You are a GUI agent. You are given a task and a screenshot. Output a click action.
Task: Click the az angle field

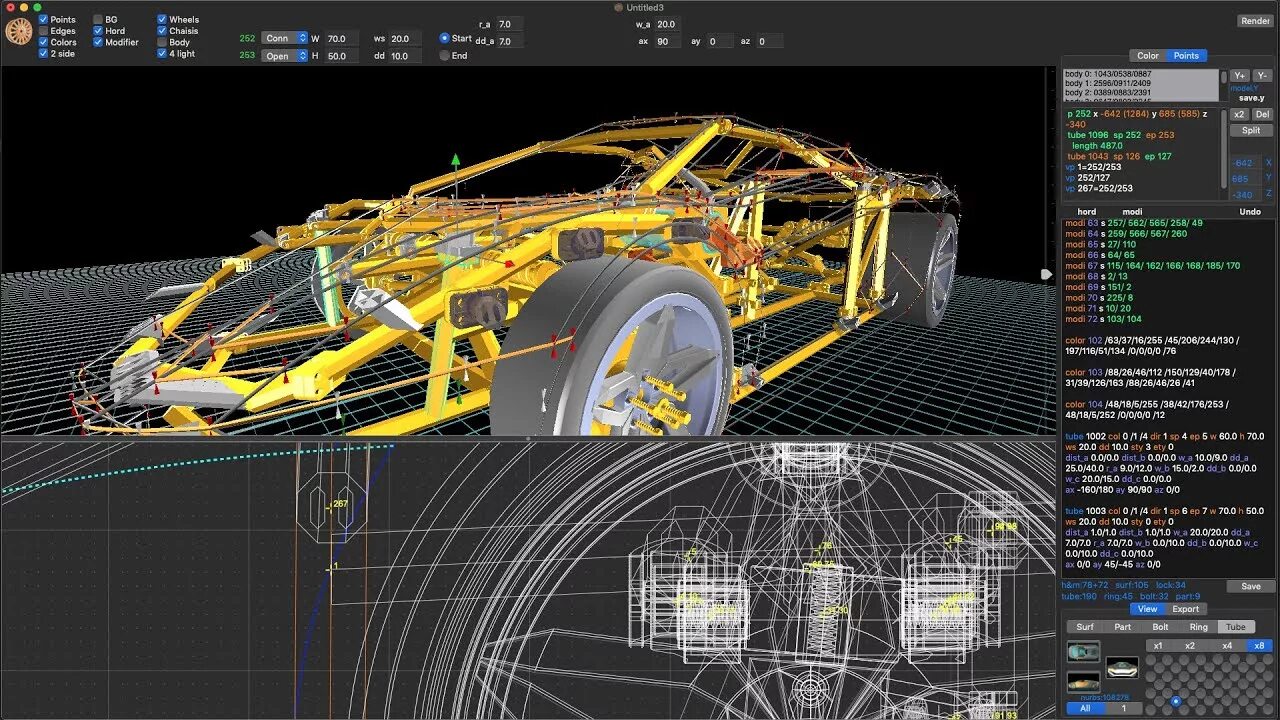click(x=768, y=42)
